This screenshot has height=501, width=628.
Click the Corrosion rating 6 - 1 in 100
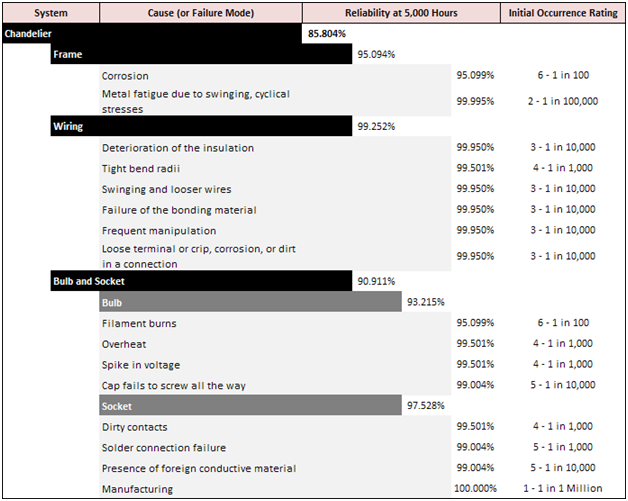pos(563,75)
